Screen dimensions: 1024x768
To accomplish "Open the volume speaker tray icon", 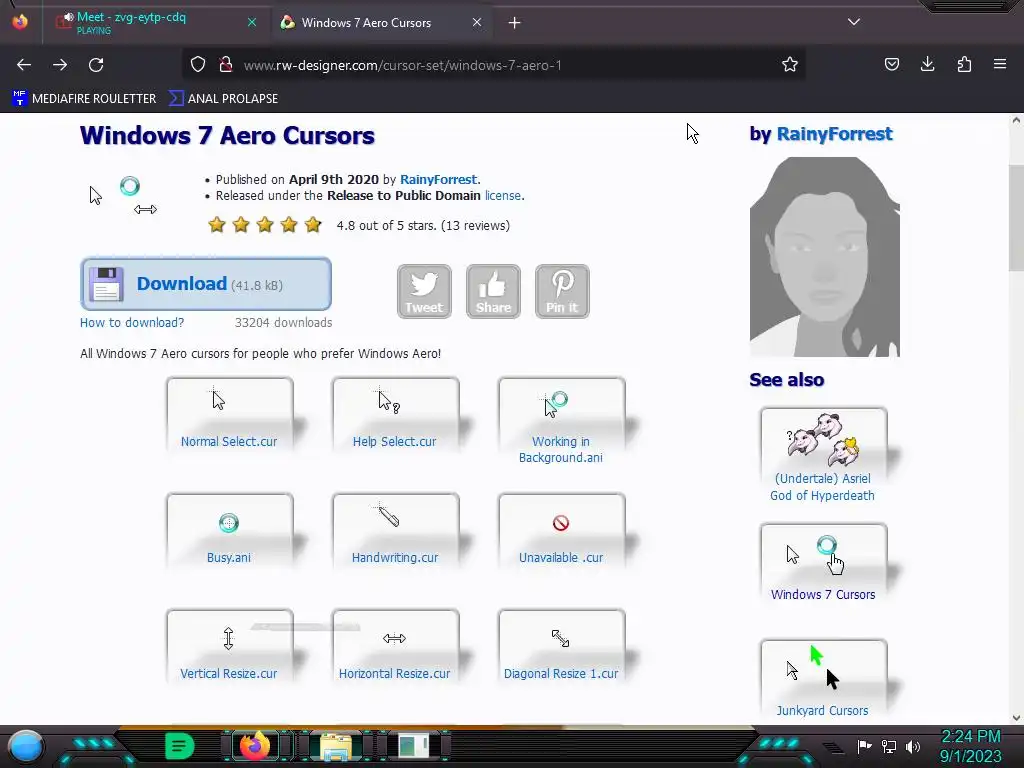I will pyautogui.click(x=913, y=747).
